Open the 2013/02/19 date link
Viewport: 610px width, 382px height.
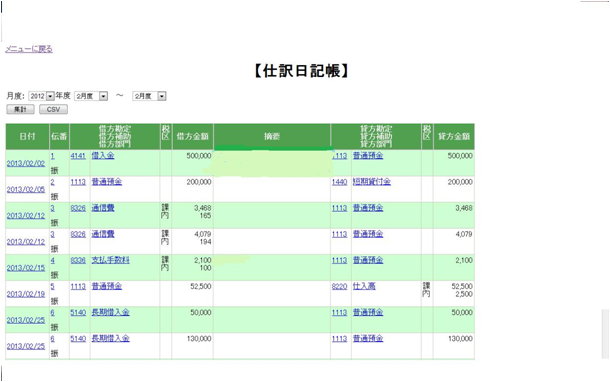coord(26,294)
